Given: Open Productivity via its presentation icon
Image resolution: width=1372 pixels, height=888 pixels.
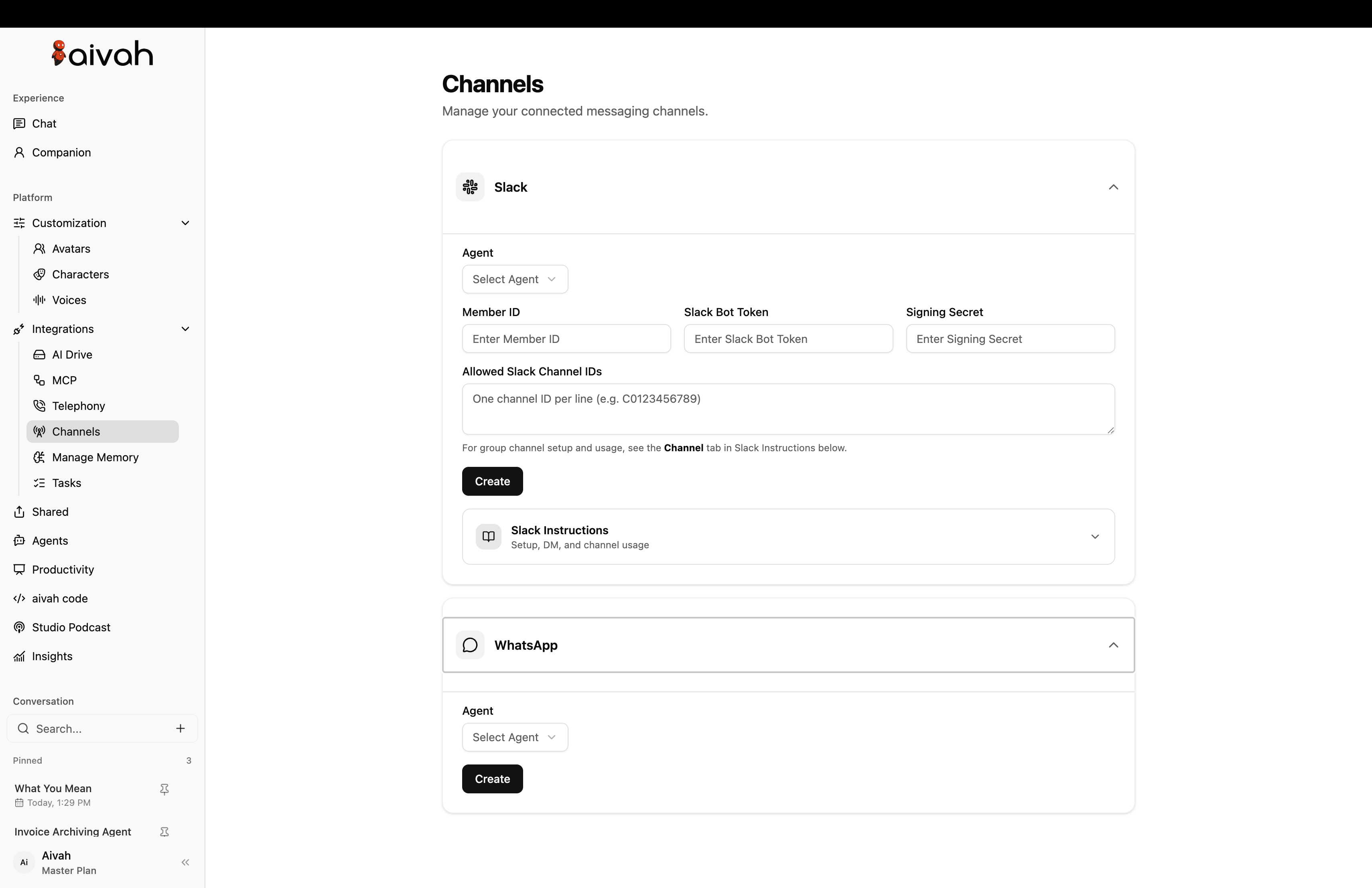Looking at the screenshot, I should pyautogui.click(x=19, y=569).
